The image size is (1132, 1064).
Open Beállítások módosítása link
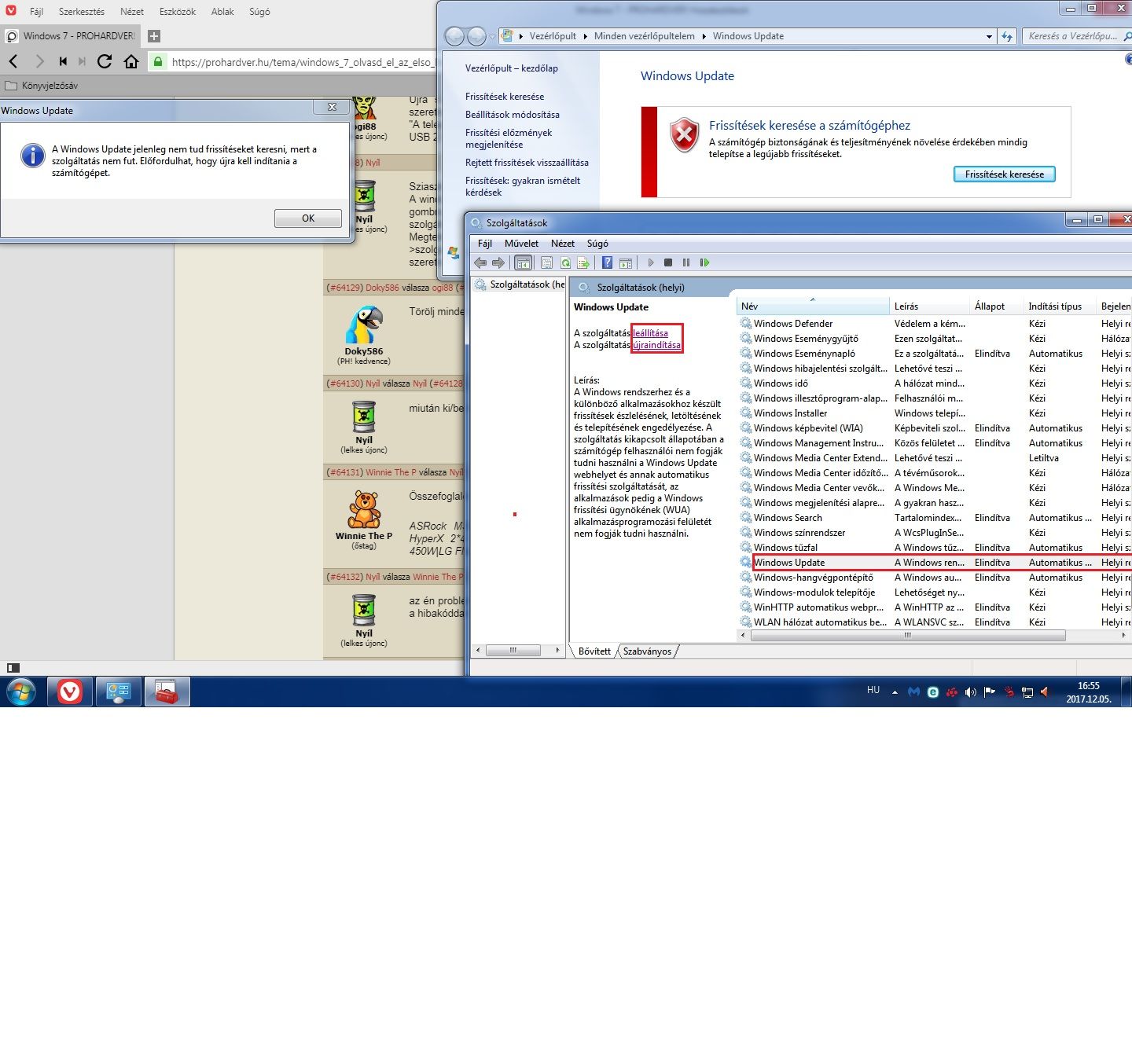click(513, 115)
